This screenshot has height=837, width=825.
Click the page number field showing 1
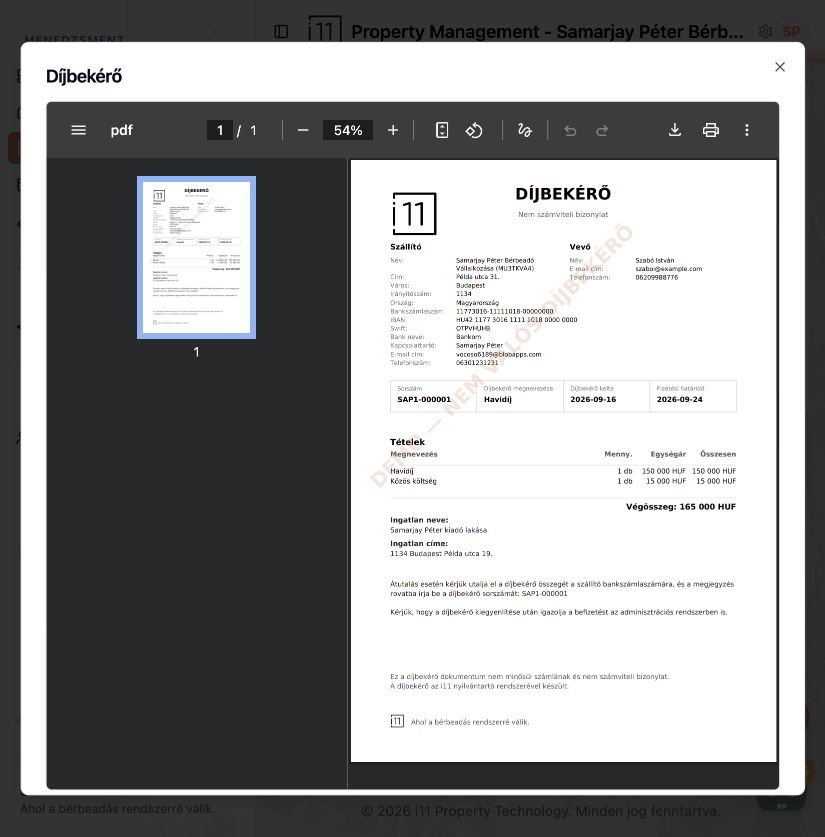220,130
